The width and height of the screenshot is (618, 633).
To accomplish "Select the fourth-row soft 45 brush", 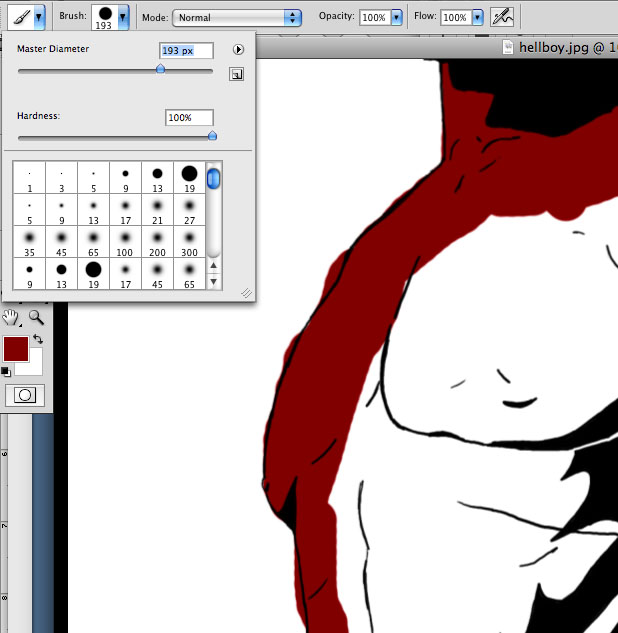I will tap(157, 274).
